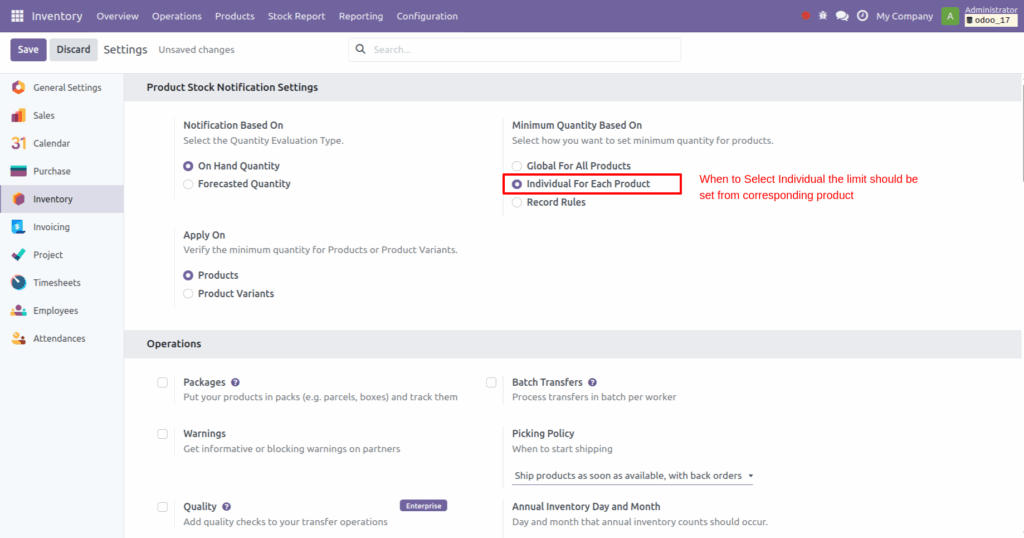The image size is (1024, 538).
Task: Open General Settings in sidebar
Action: [x=67, y=87]
